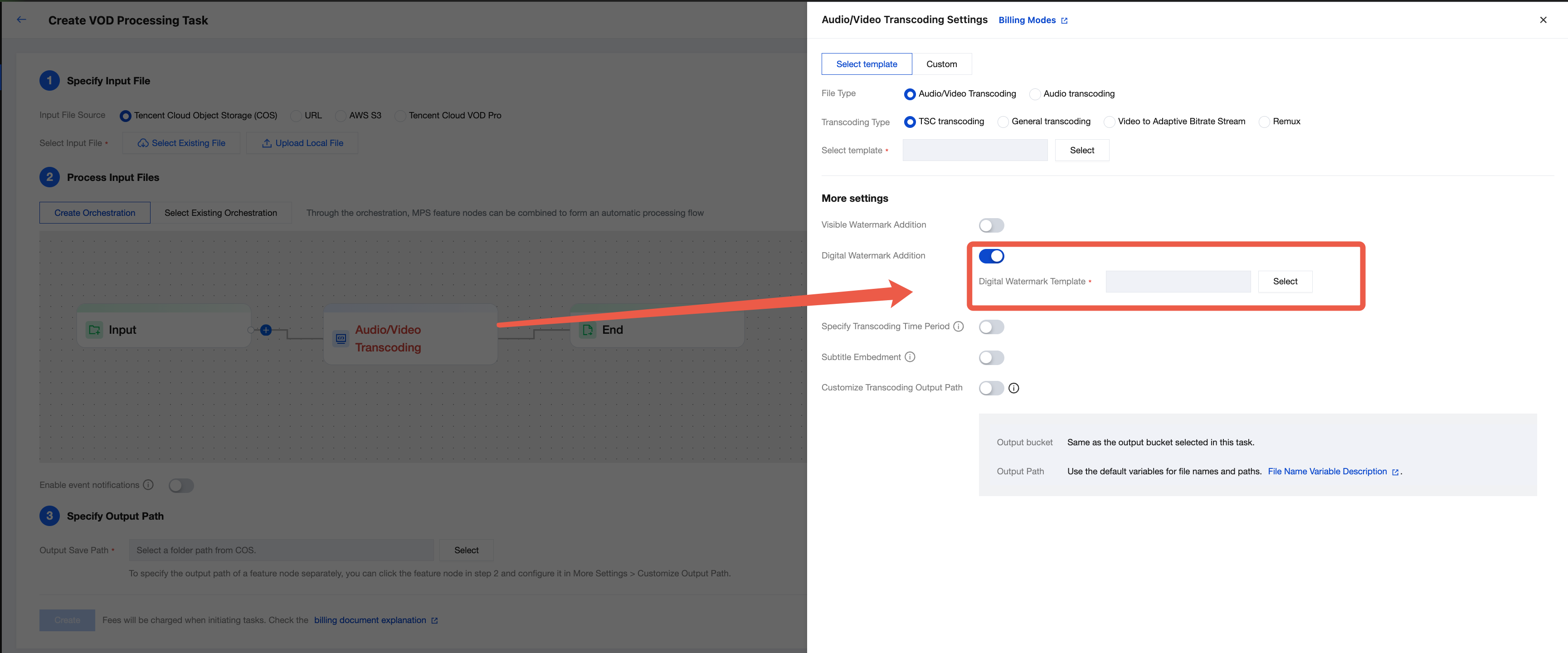Select Audio transcoding file type
The height and width of the screenshot is (653, 1568).
pos(1034,94)
